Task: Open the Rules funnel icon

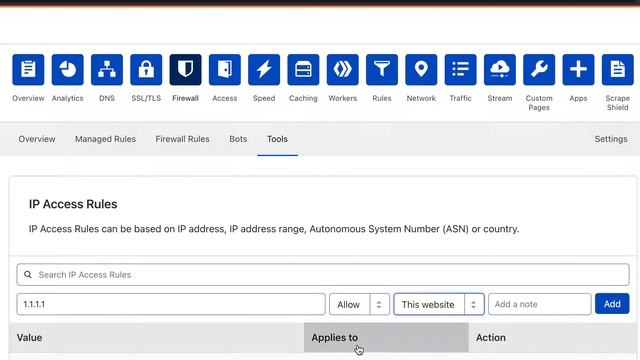Action: click(382, 69)
